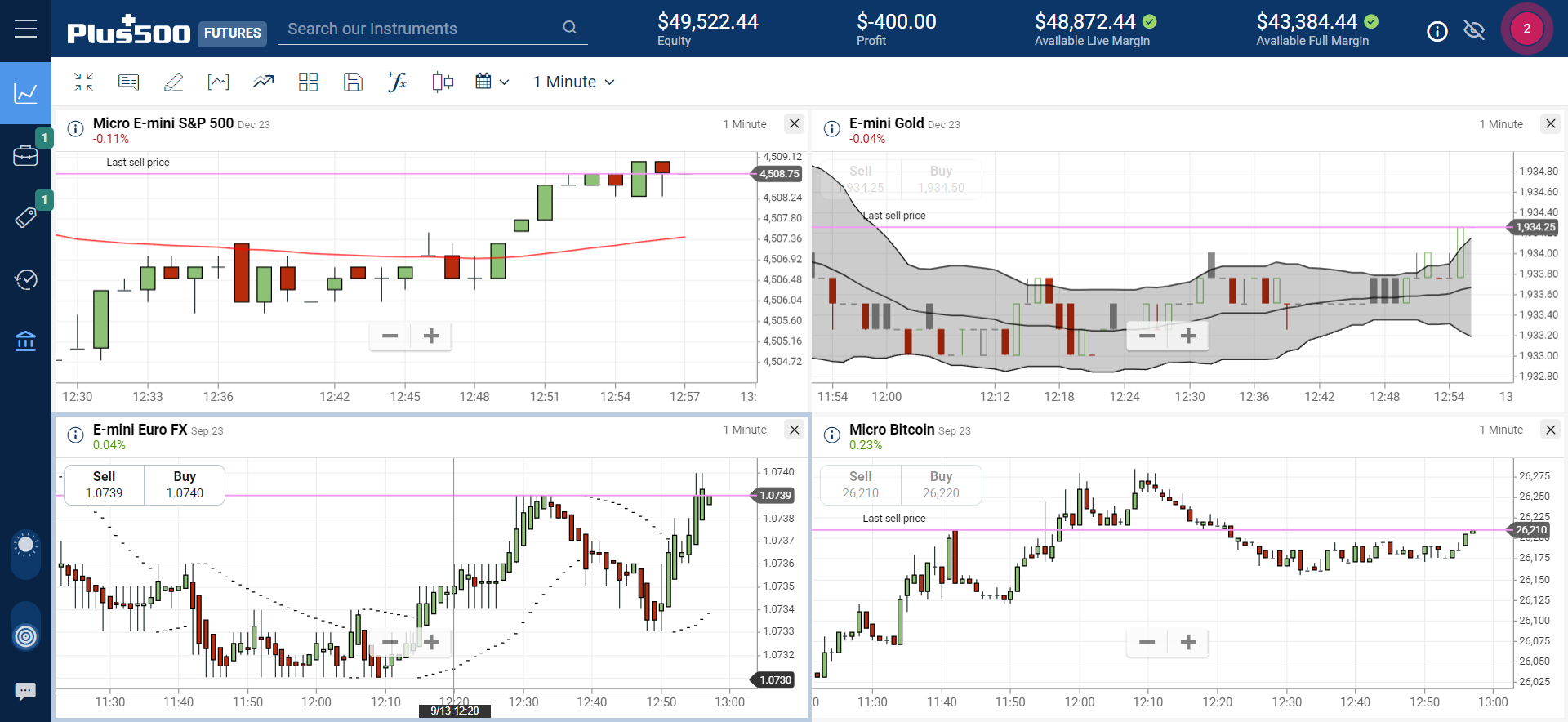Screen dimensions: 1568x722
Task: Open the orders tag icon in sidebar
Action: [x=25, y=217]
